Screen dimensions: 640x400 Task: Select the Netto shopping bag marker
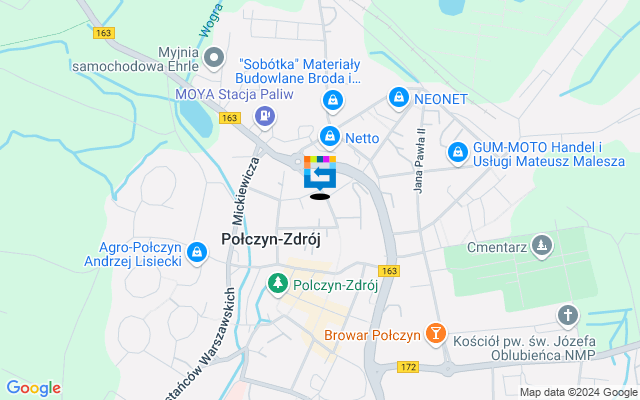point(330,136)
